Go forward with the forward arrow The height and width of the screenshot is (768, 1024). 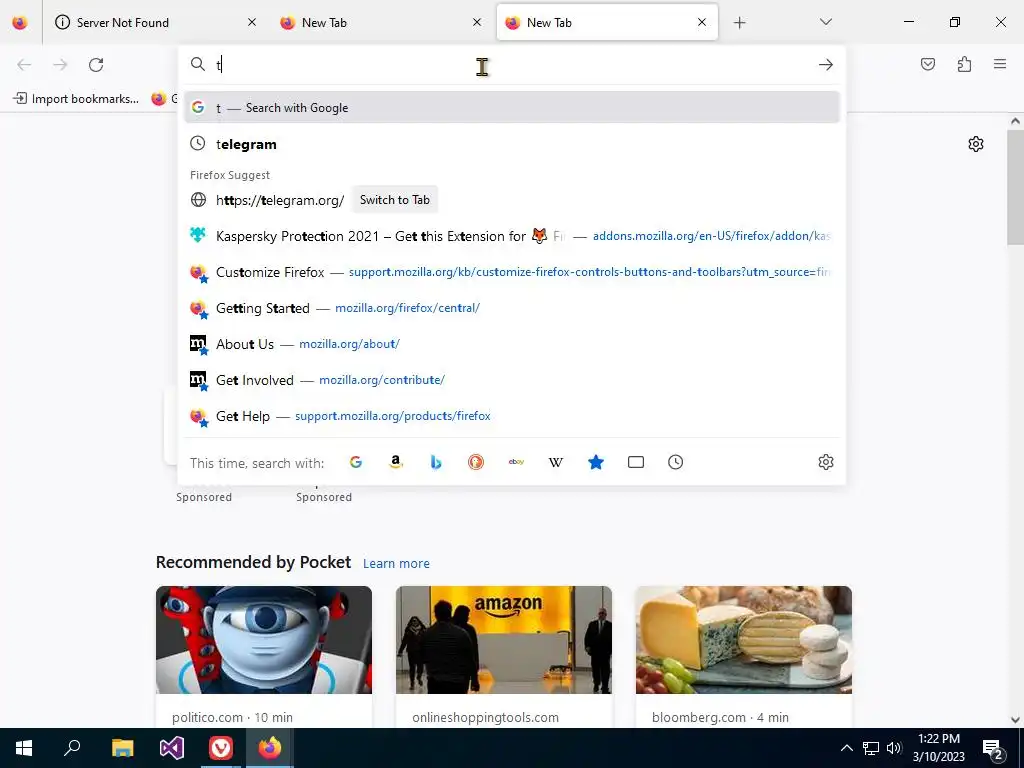coord(60,65)
